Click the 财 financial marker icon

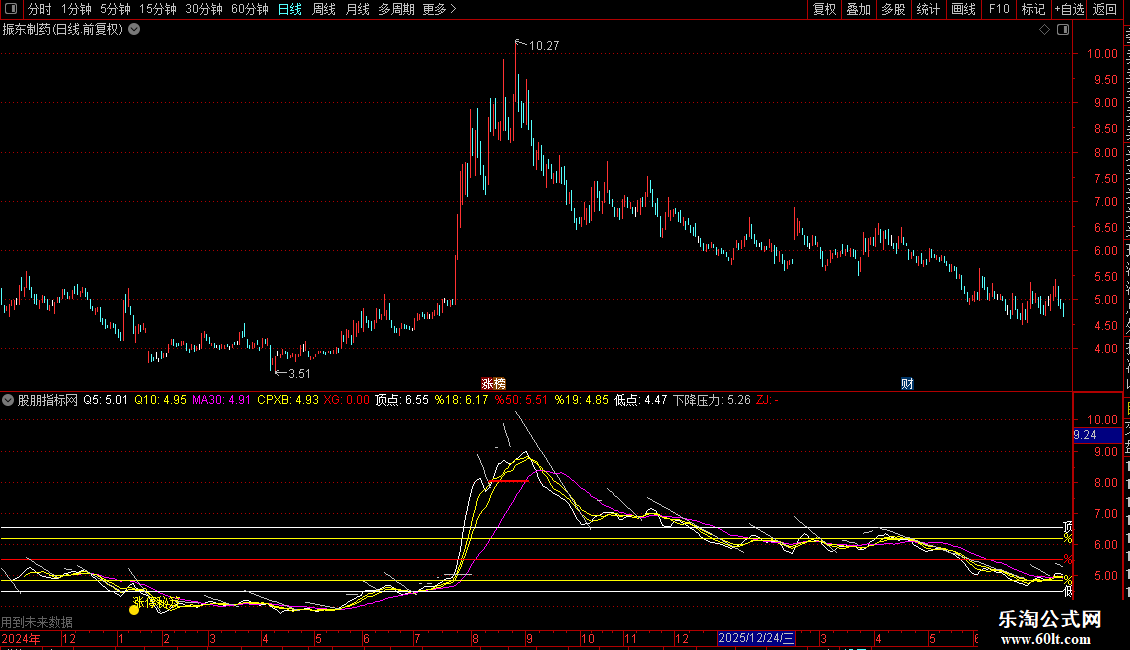[907, 383]
